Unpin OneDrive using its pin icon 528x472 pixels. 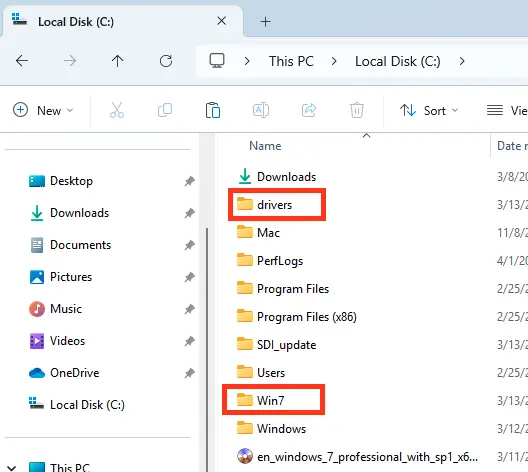[190, 373]
